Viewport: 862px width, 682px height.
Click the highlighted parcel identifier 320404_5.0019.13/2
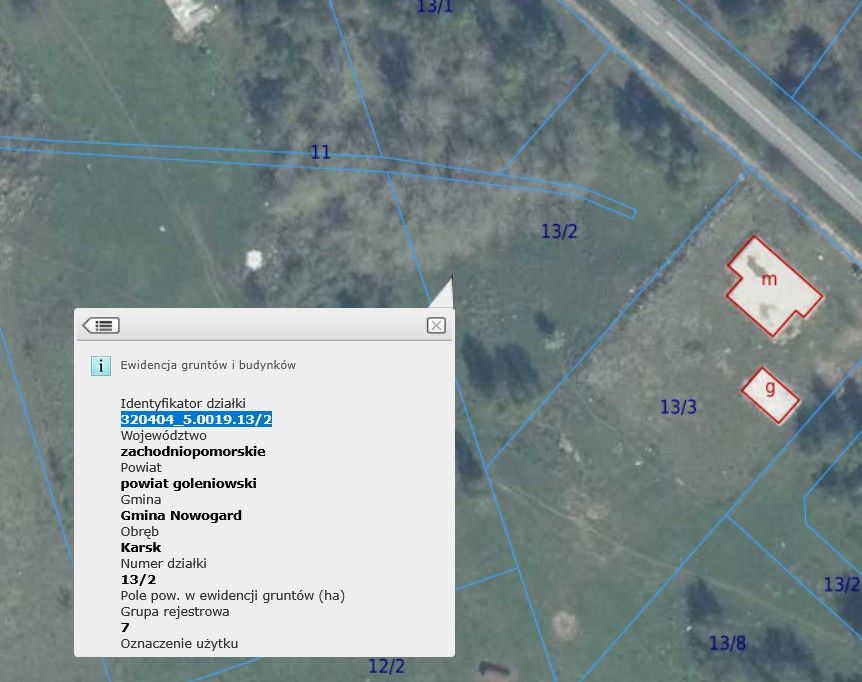click(196, 420)
